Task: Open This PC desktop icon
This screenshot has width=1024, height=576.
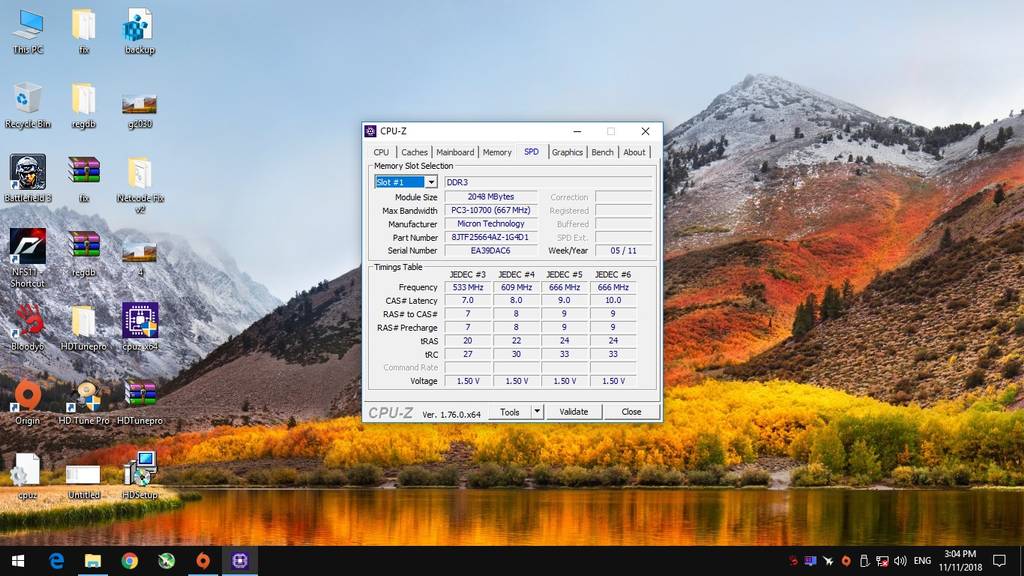Action: point(28,31)
